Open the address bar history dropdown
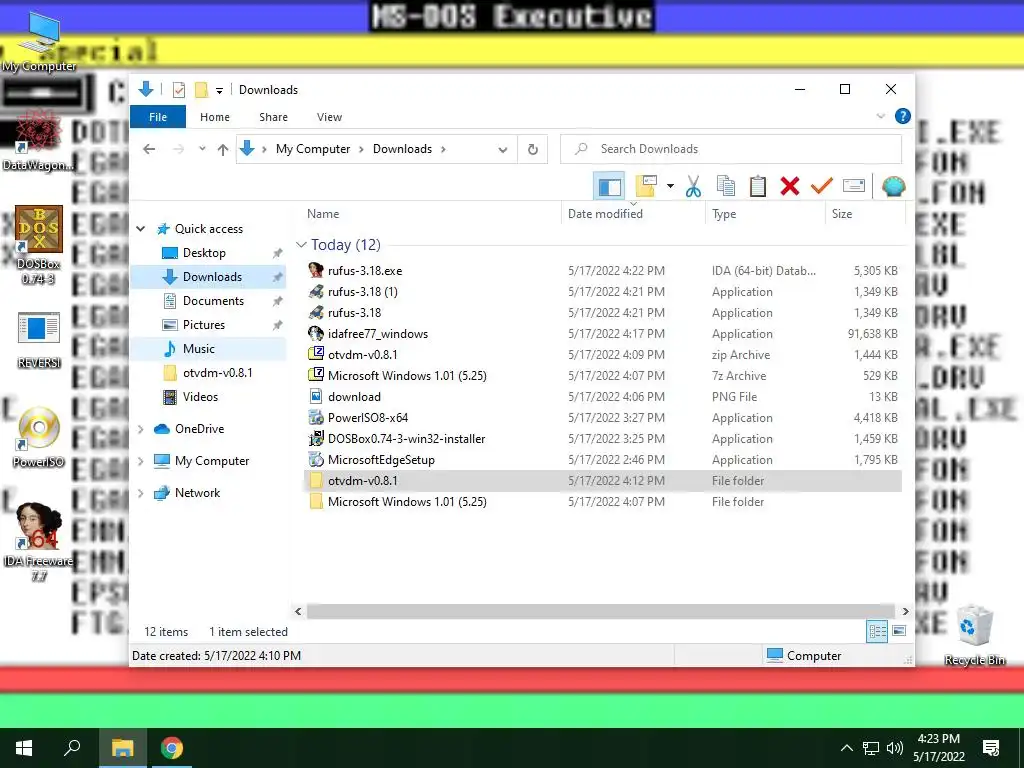The width and height of the screenshot is (1024, 768). tap(502, 150)
